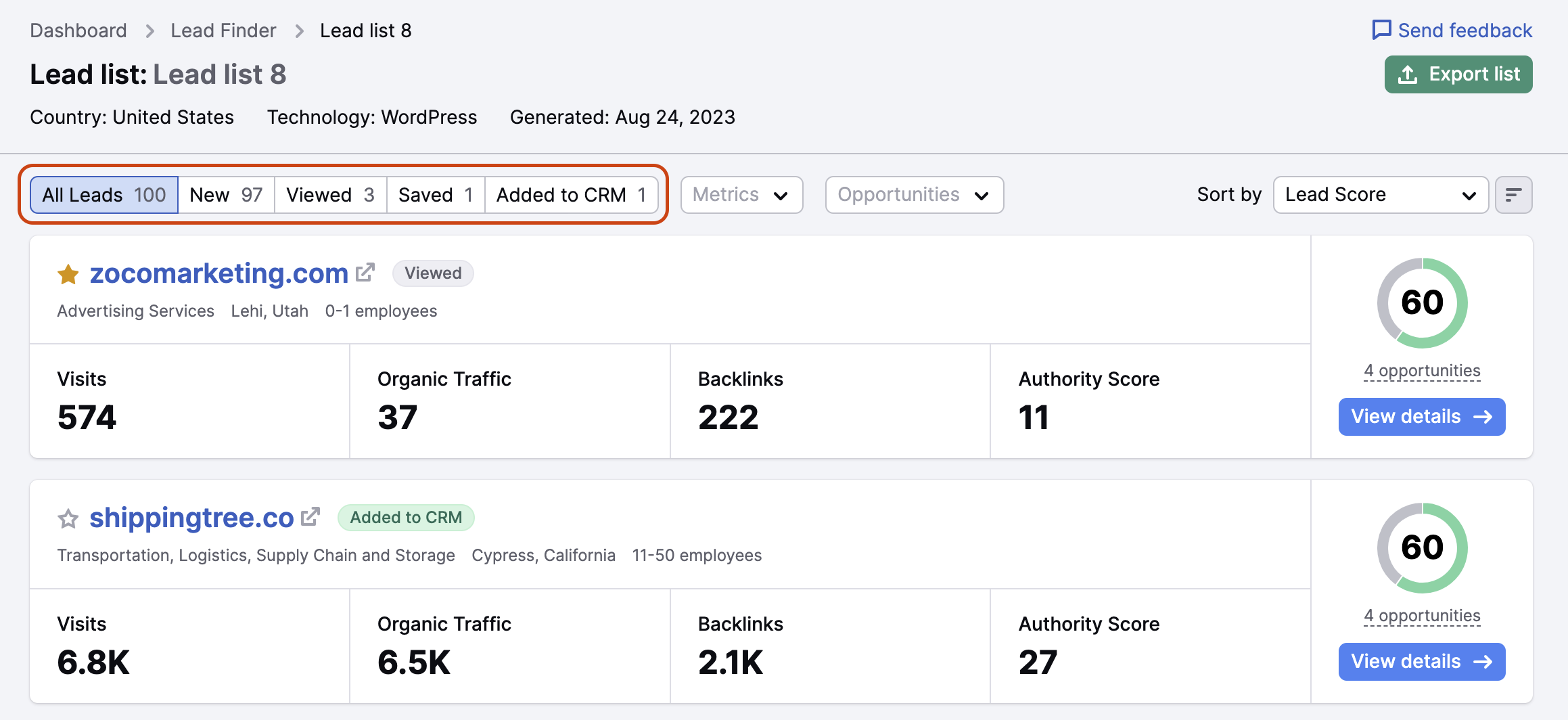Screen dimensions: 1568x720
Task: Open the Saved leads filter
Action: point(434,194)
